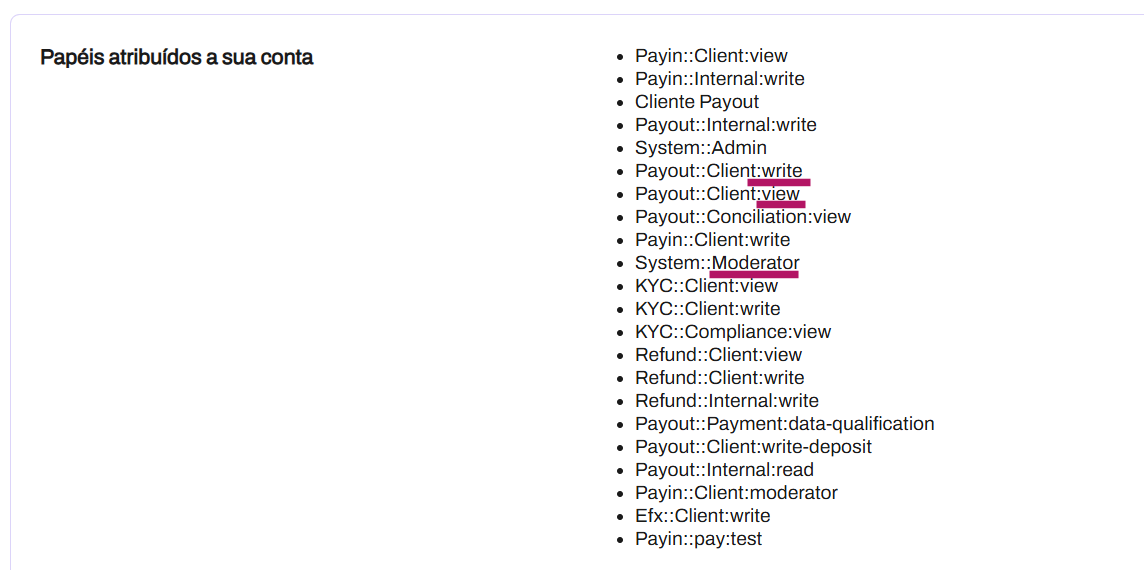The width and height of the screenshot is (1144, 570).
Task: Click the KYC::Client:view entry
Action: point(707,286)
